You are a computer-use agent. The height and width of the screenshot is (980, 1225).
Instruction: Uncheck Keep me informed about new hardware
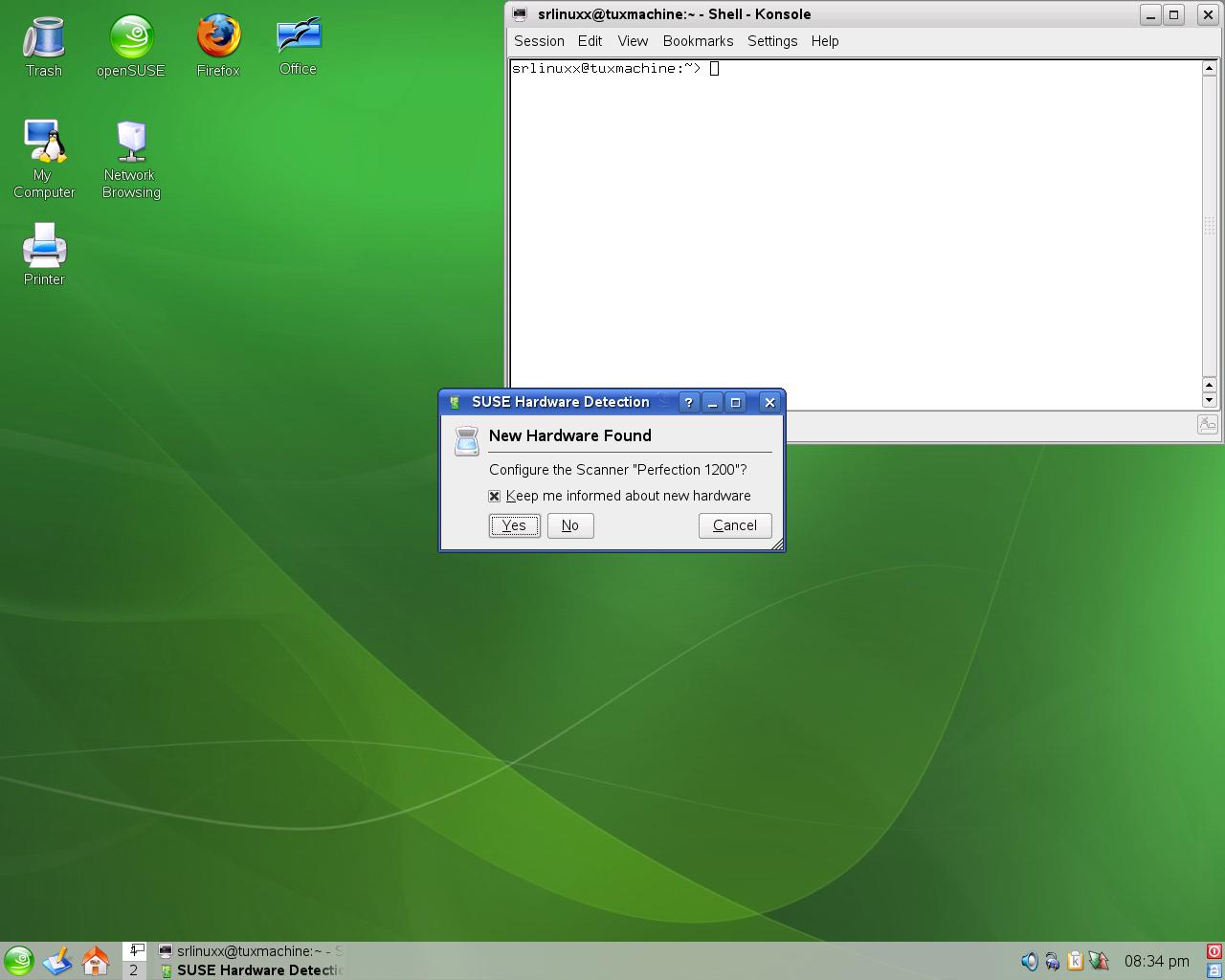[495, 496]
